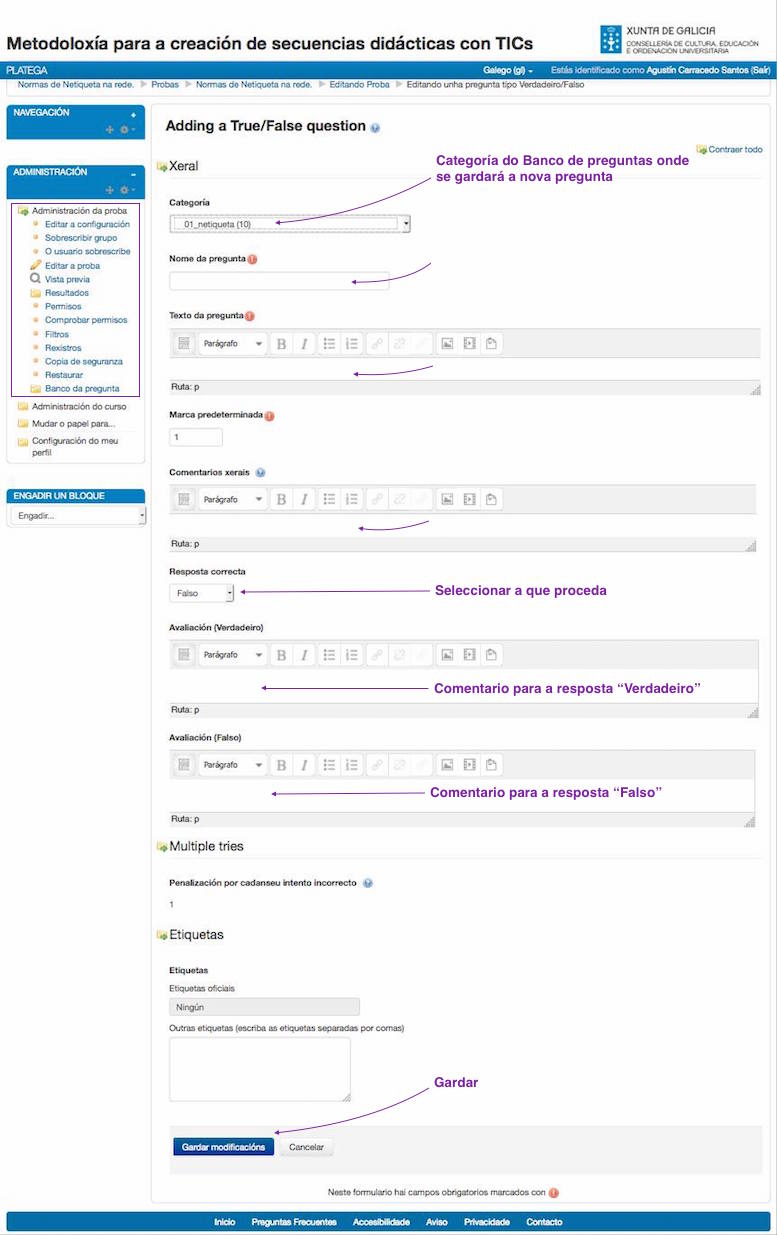Screen dimensions: 777x1235
Task: Open Parágrafo format dropdown in Comentarios xerais
Action: click(x=233, y=499)
